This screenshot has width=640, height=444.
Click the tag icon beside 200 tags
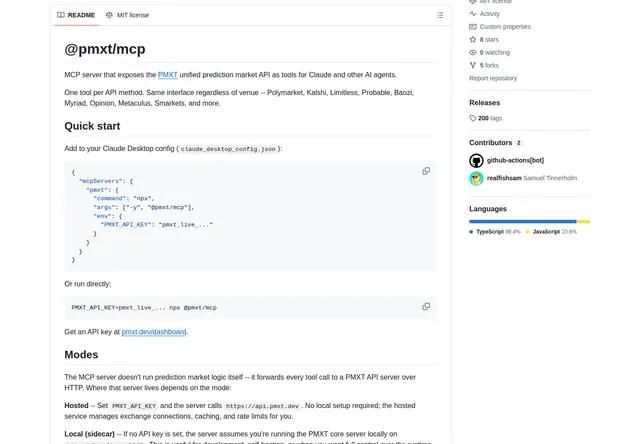pos(473,118)
